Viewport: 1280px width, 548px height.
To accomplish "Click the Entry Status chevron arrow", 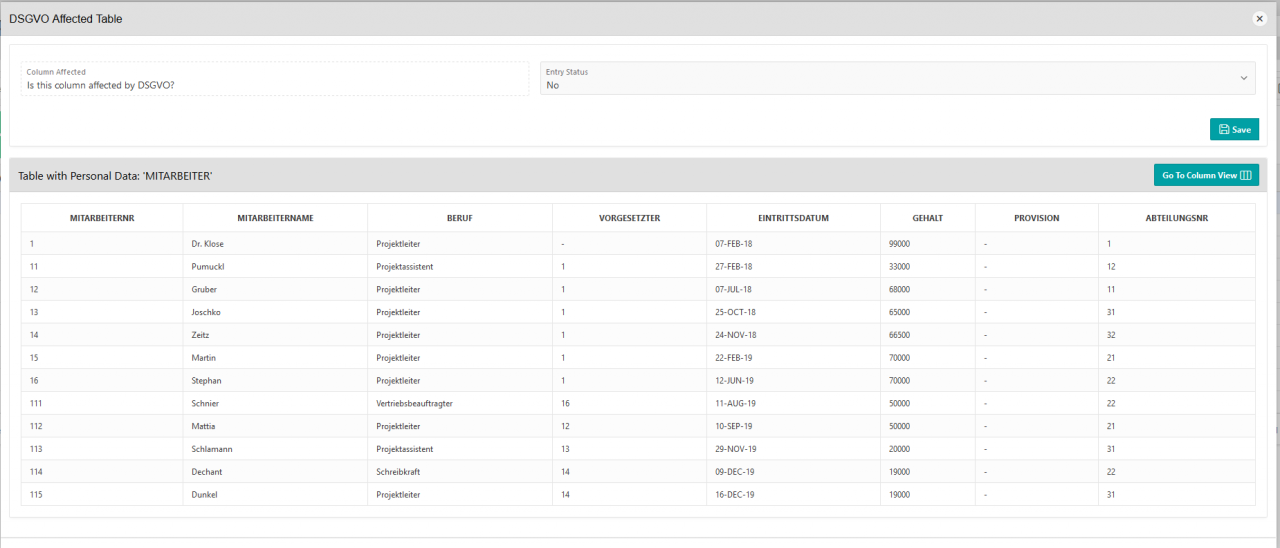I will pos(1244,78).
